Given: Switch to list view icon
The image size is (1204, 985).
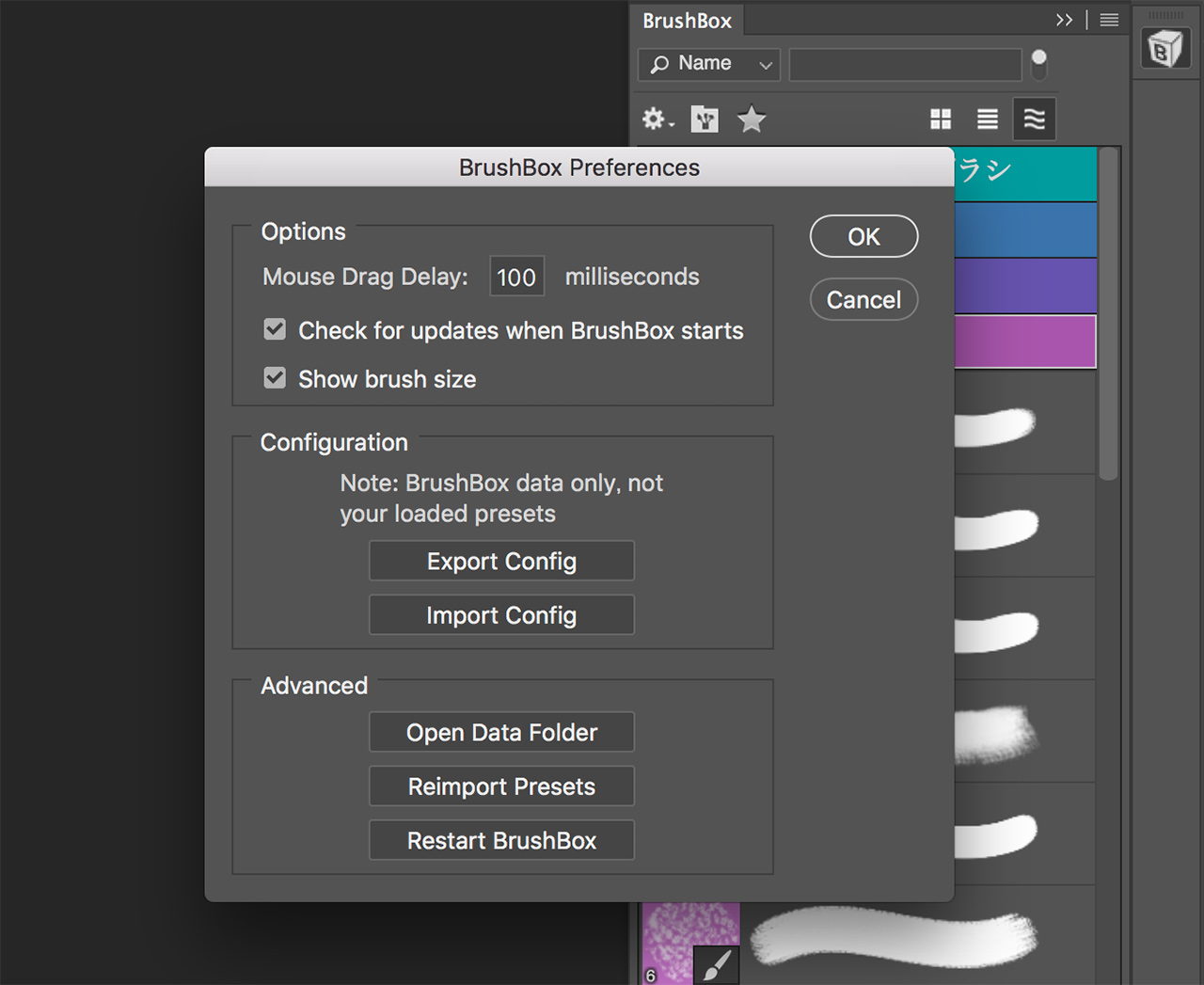Looking at the screenshot, I should click(988, 119).
